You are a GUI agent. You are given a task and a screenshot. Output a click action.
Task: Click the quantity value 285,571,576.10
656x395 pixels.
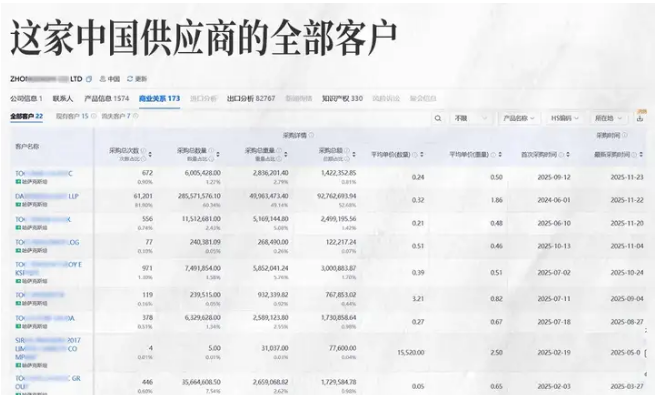199,196
